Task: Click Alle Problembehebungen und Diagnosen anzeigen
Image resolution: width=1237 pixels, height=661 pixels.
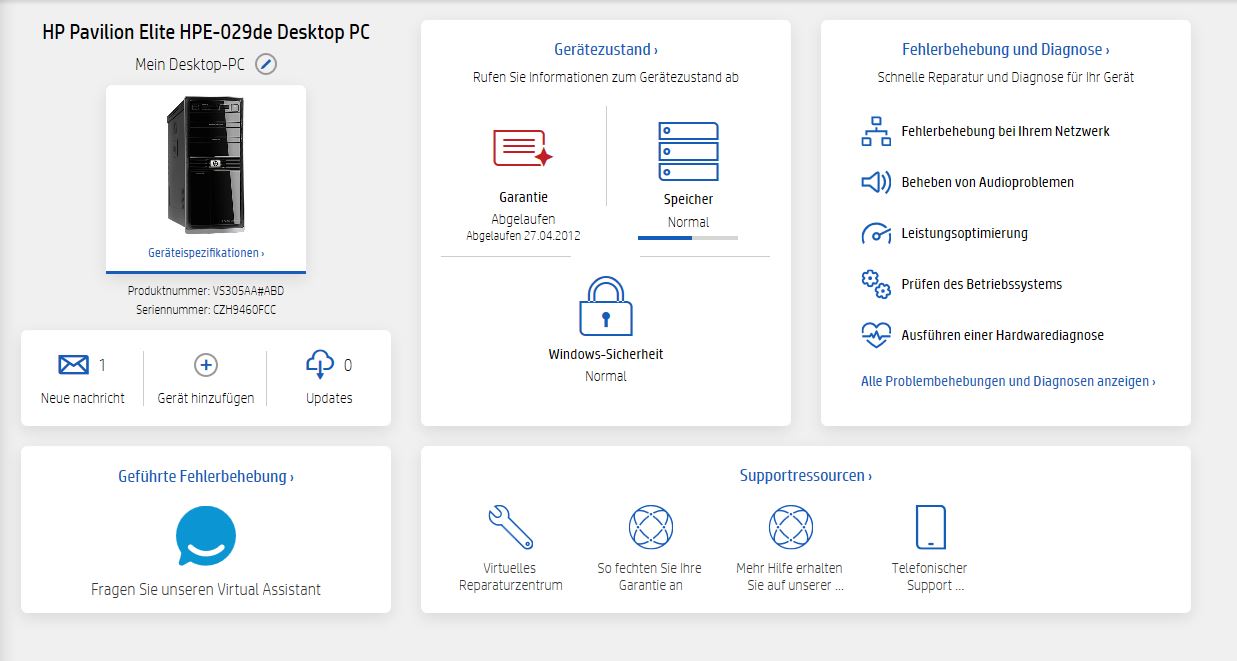Action: tap(1008, 381)
